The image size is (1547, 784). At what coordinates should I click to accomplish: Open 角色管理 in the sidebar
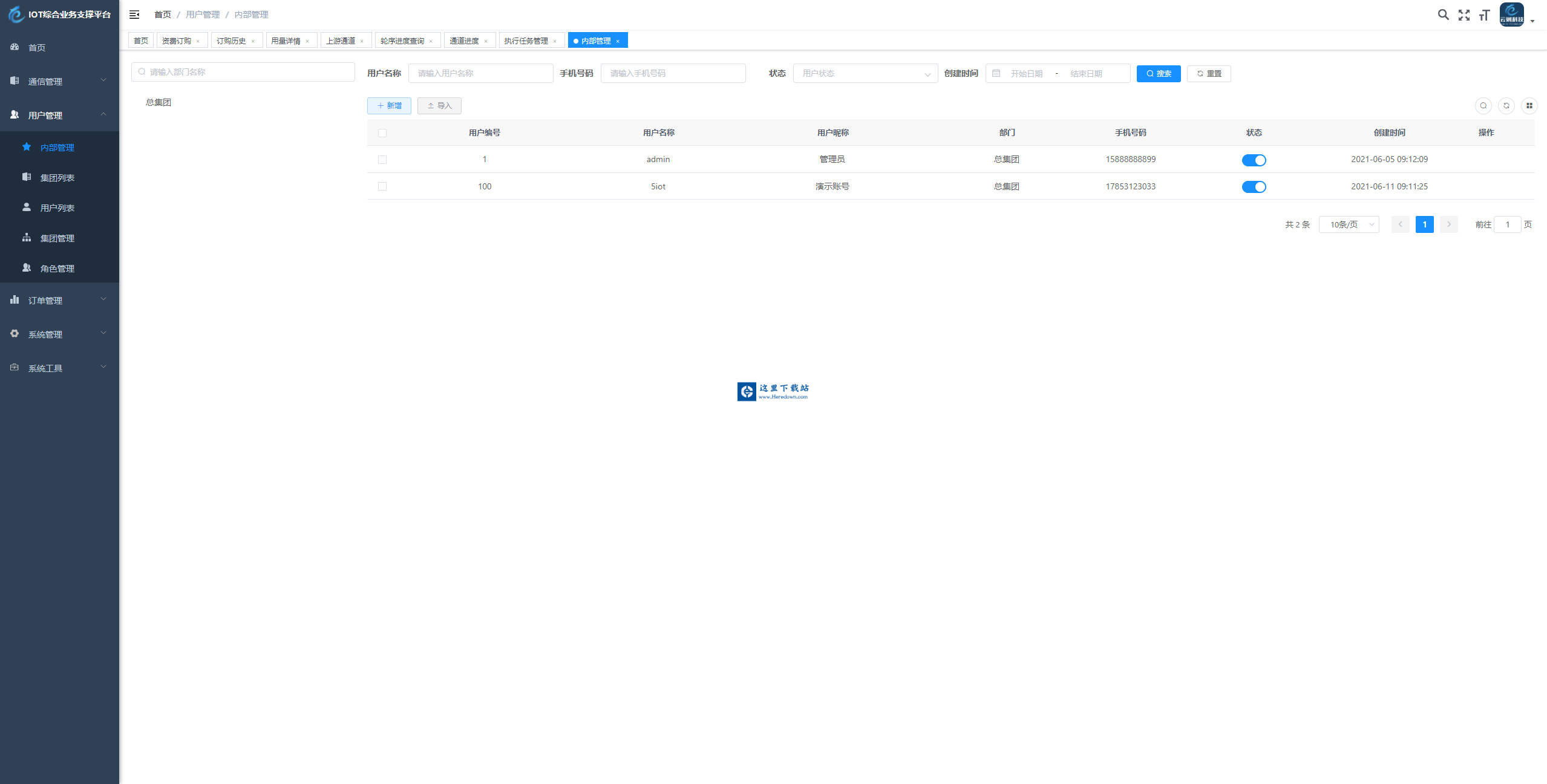coord(57,269)
